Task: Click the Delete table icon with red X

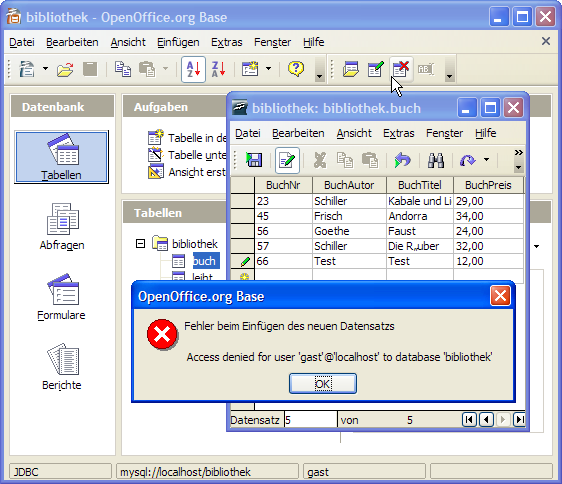Action: coord(401,69)
